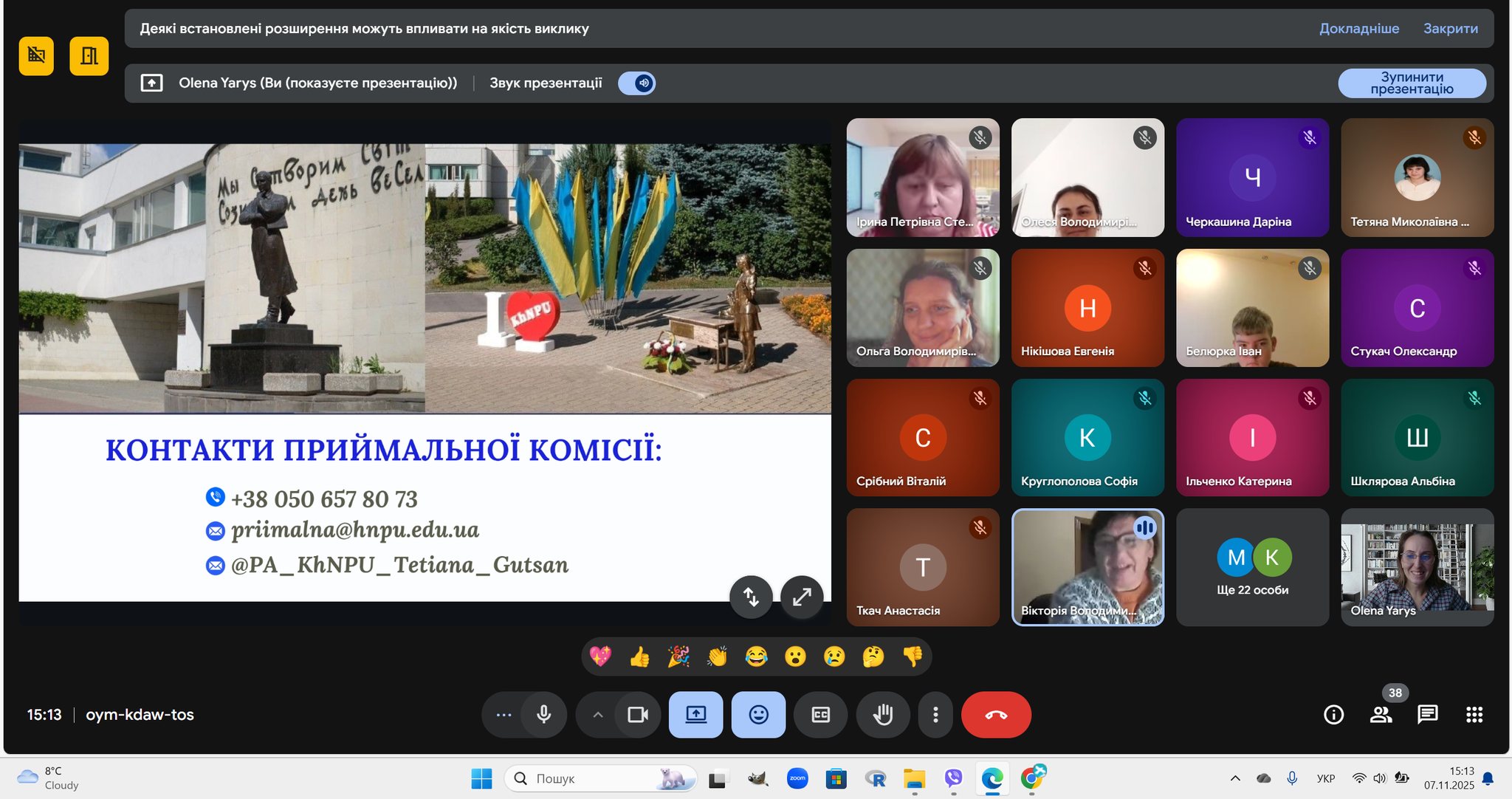Mute the microphone button
This screenshot has width=1512, height=799.
pos(543,714)
